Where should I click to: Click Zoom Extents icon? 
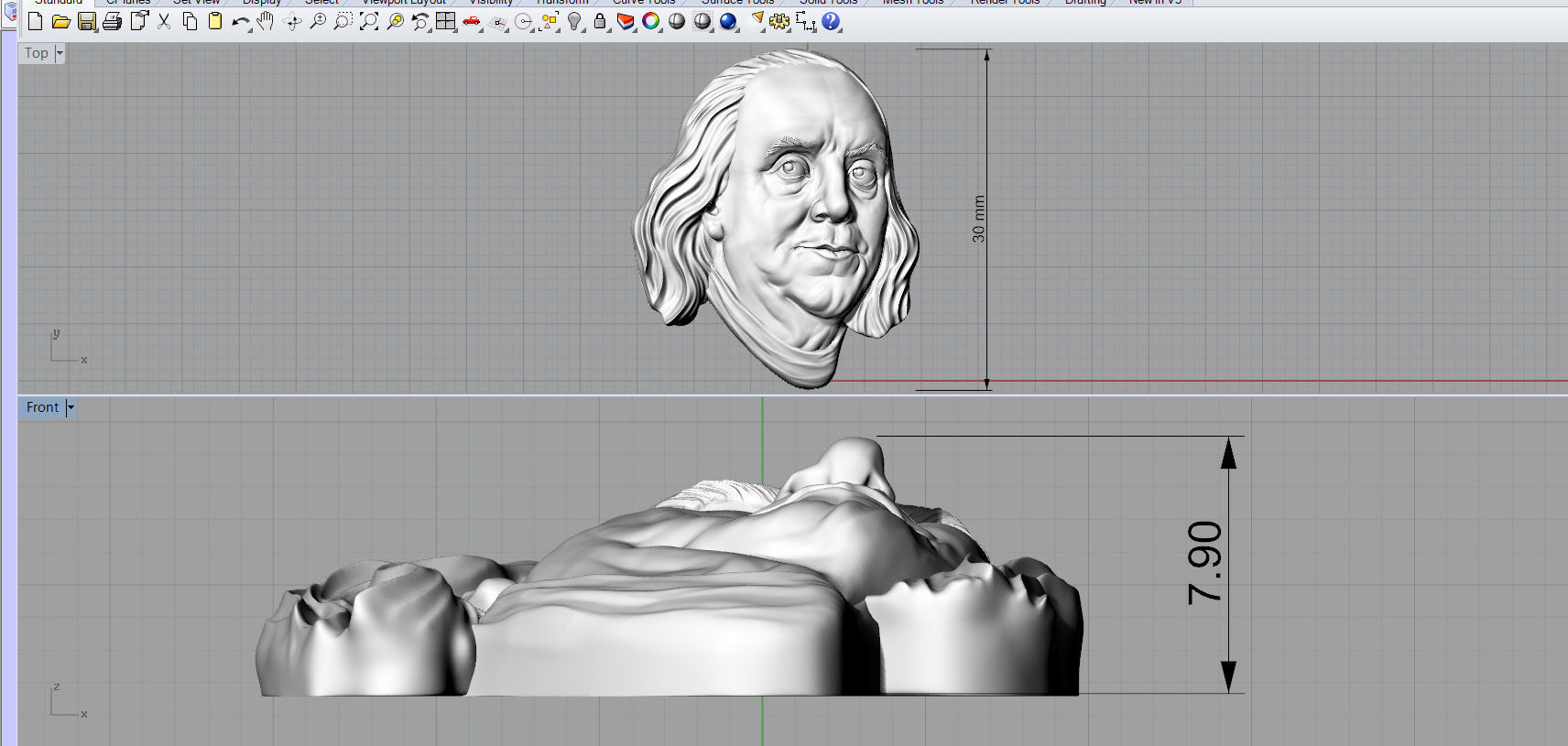pyautogui.click(x=369, y=21)
